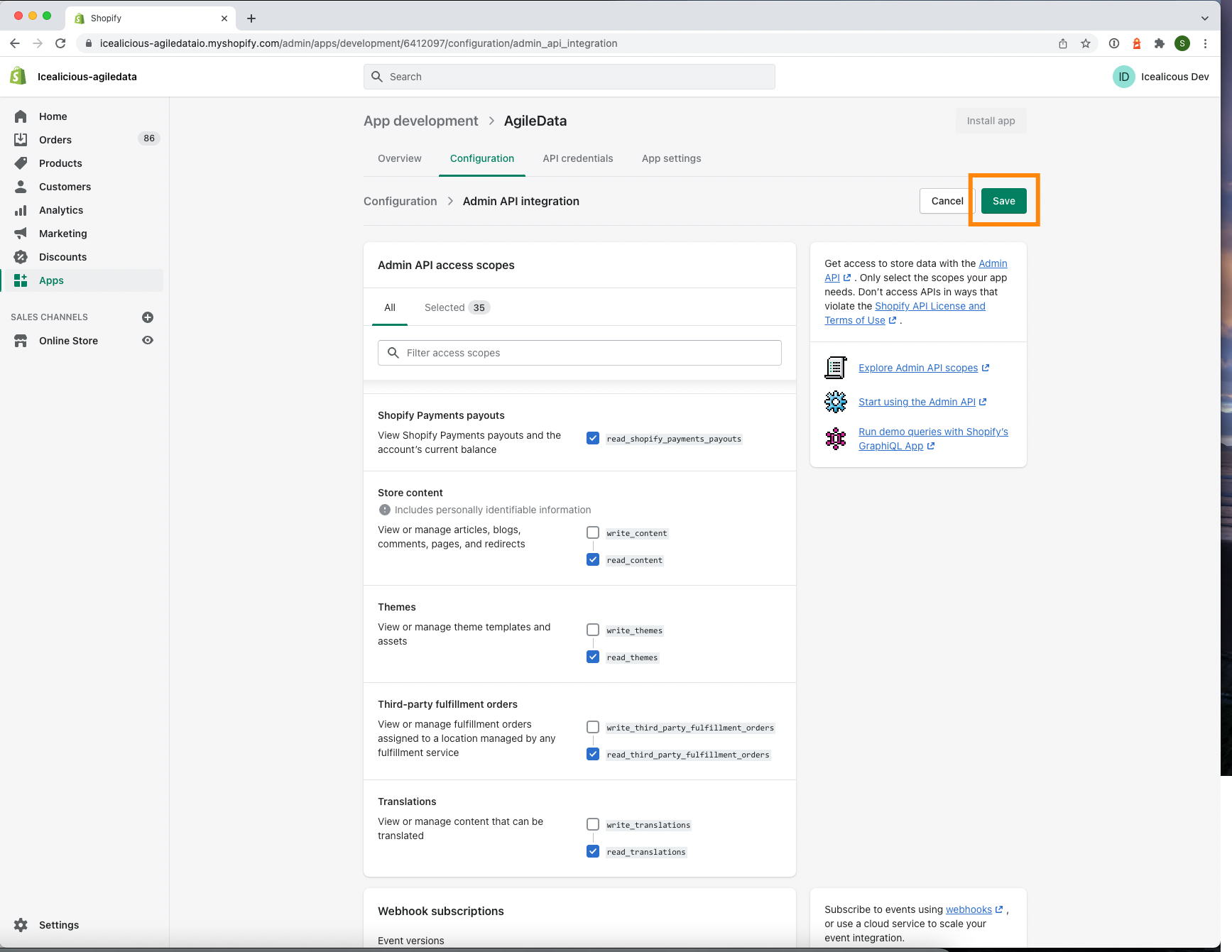
Task: Click the browser address bar URL
Action: point(359,43)
